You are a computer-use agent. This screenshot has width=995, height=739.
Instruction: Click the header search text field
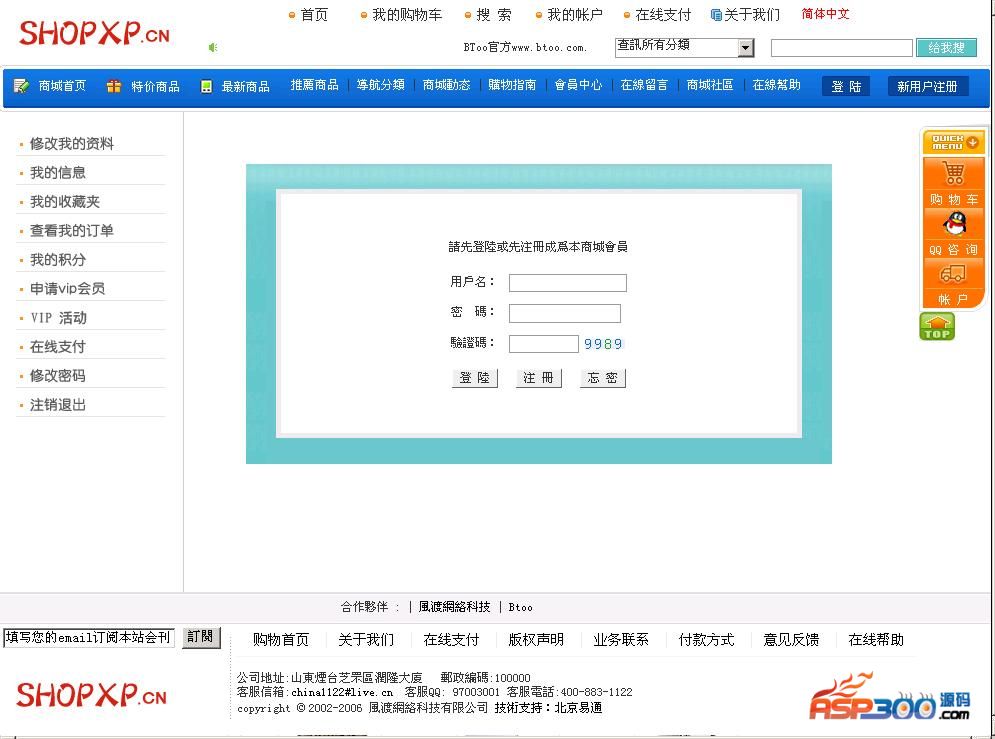[x=841, y=48]
